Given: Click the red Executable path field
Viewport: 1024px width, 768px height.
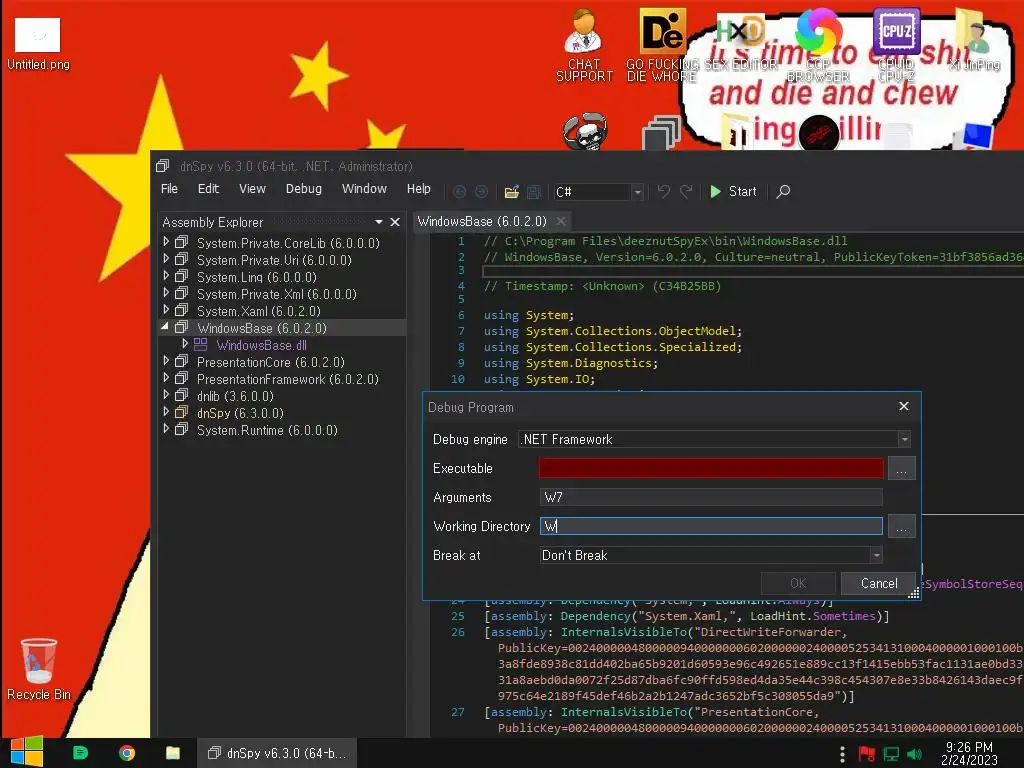Looking at the screenshot, I should [x=711, y=468].
